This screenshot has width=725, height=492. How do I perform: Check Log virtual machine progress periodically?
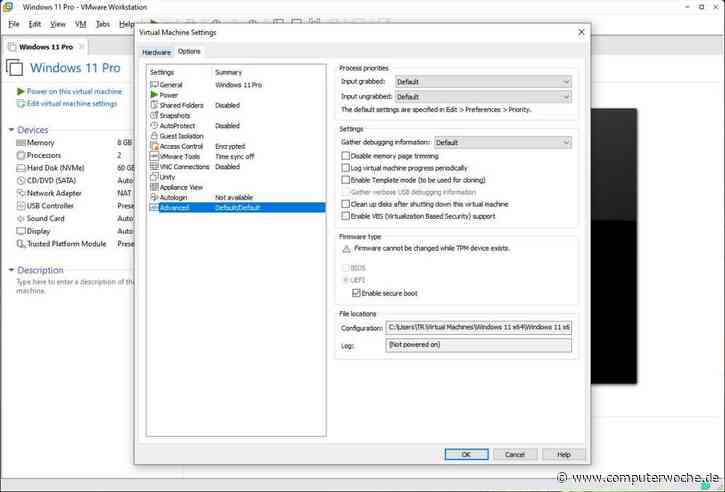click(345, 168)
